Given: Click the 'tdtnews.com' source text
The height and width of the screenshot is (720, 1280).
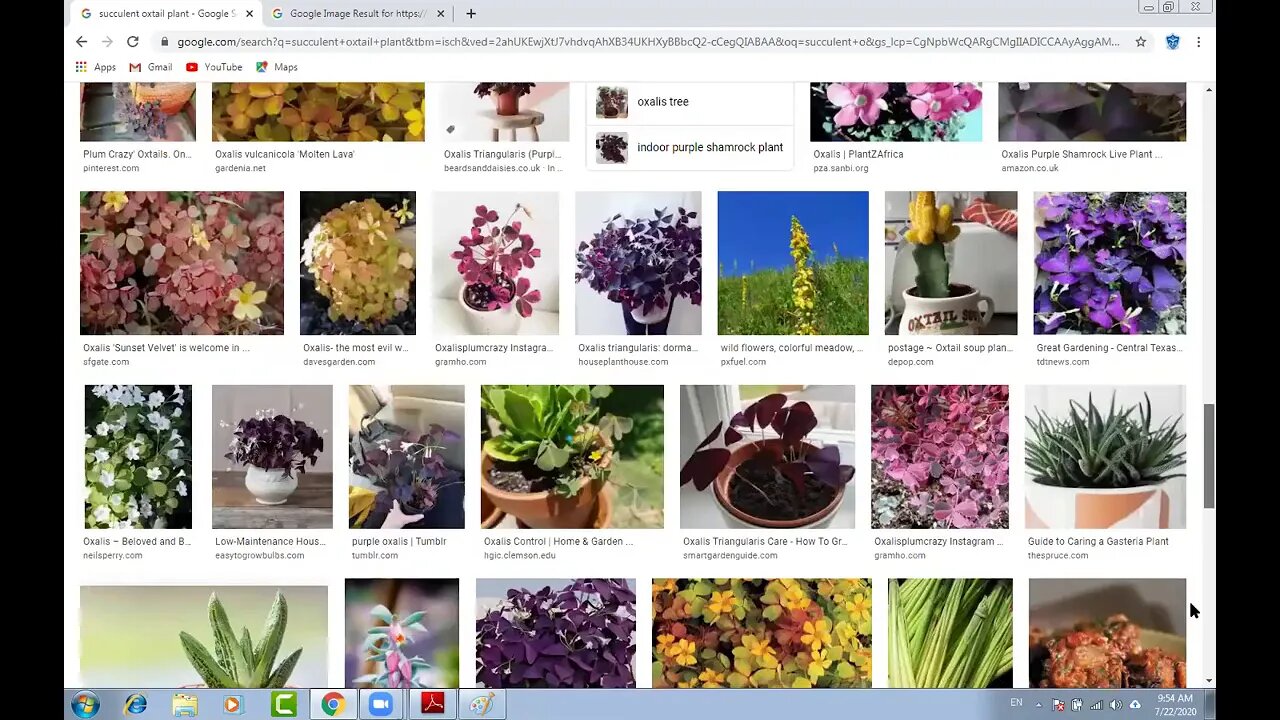Looking at the screenshot, I should 1063,362.
